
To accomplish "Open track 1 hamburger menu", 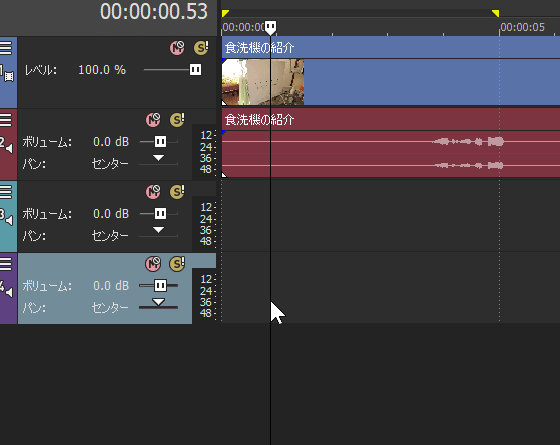I will (x=6, y=48).
